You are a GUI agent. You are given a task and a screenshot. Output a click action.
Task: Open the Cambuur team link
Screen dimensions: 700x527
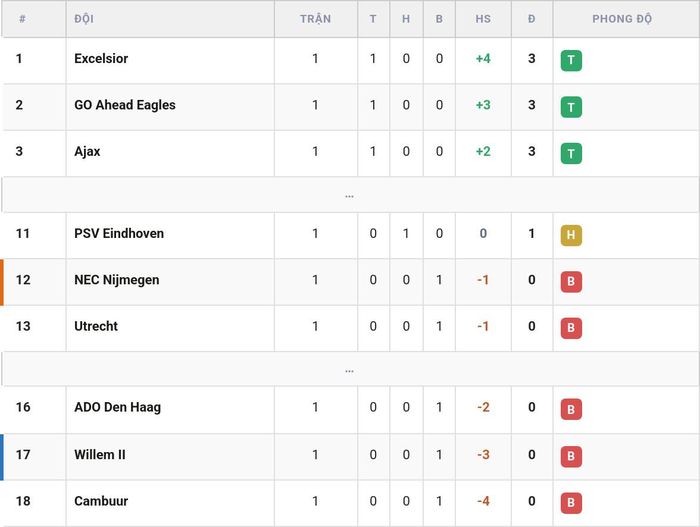[101, 501]
